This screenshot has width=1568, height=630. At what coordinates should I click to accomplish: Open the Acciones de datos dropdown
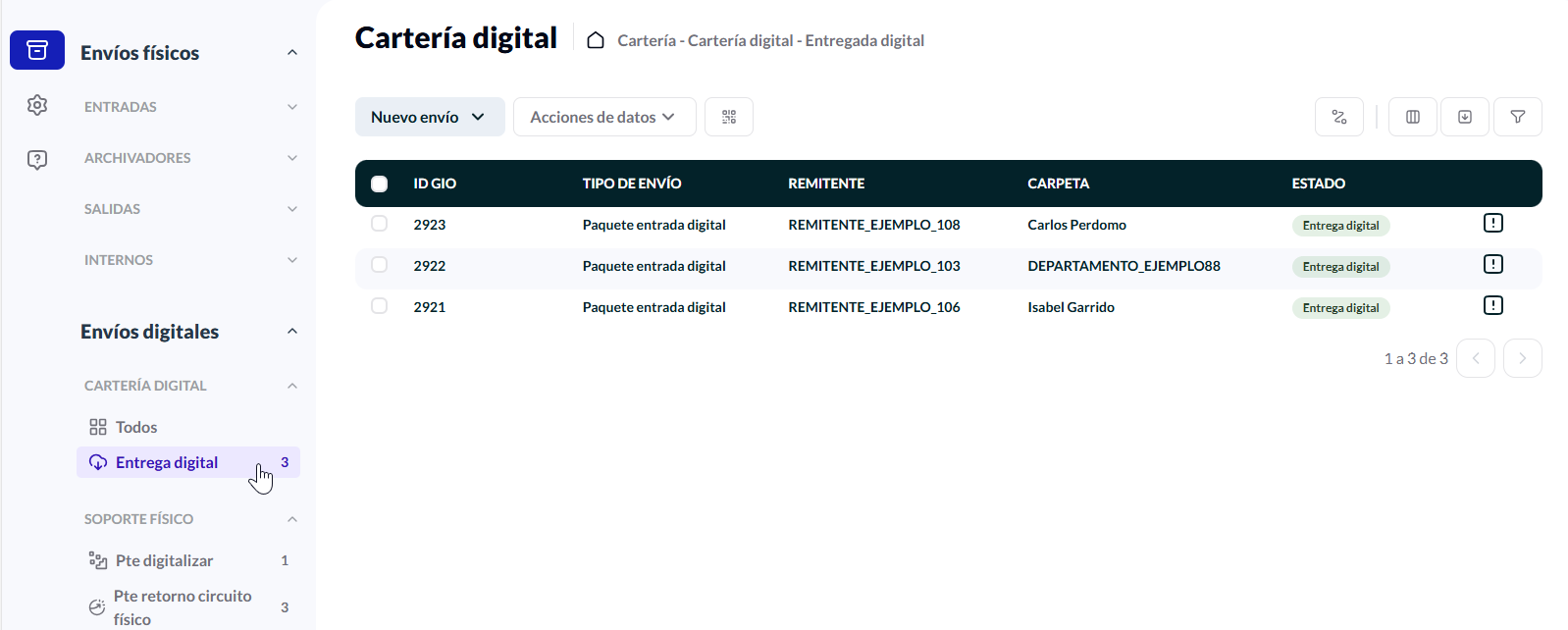(604, 117)
